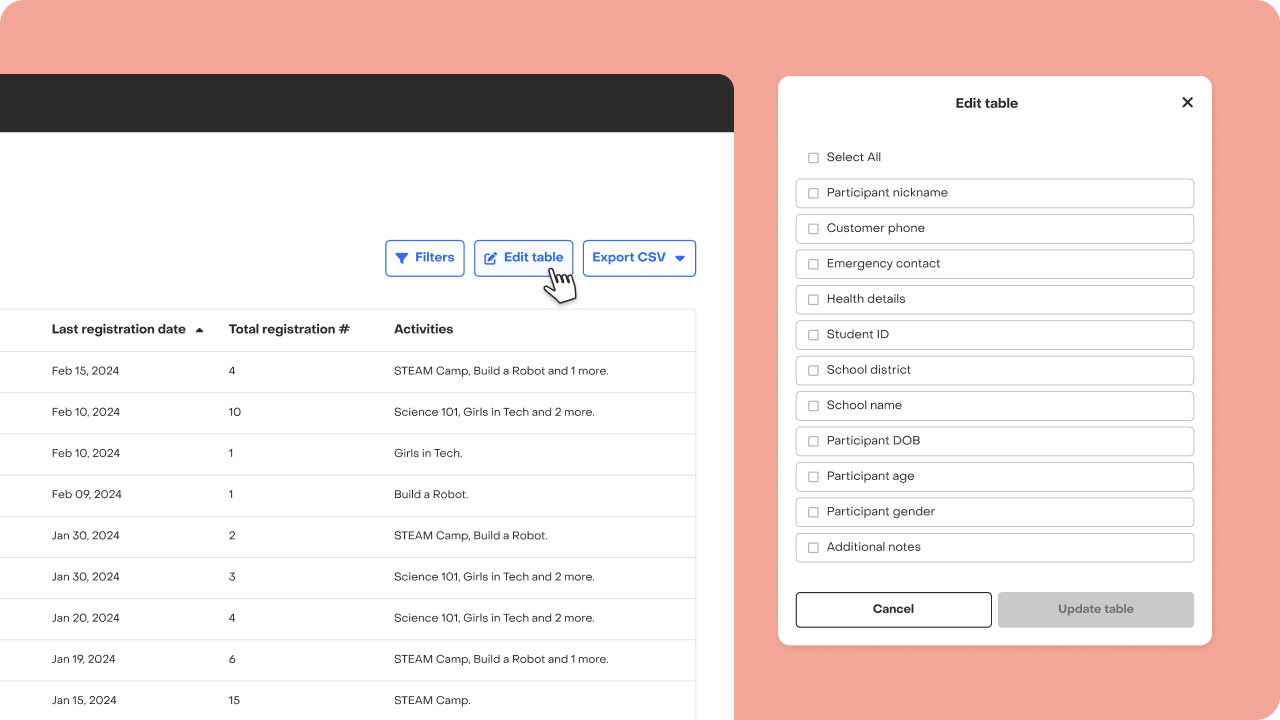Open the Filters button
The height and width of the screenshot is (720, 1280).
(425, 258)
